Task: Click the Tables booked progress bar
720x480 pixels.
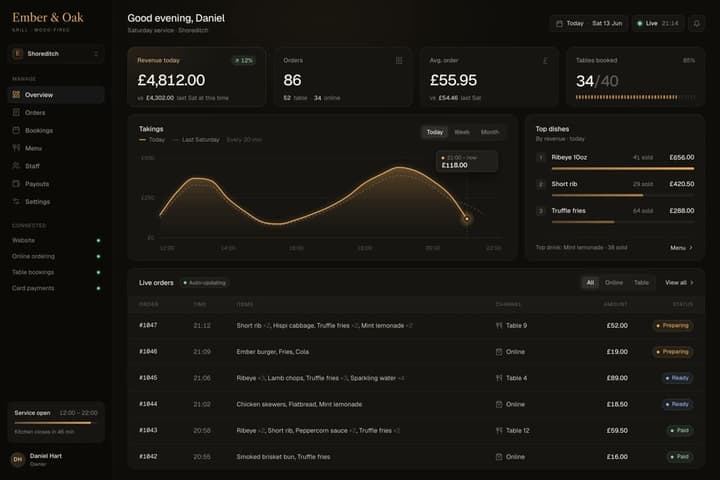Action: point(635,97)
